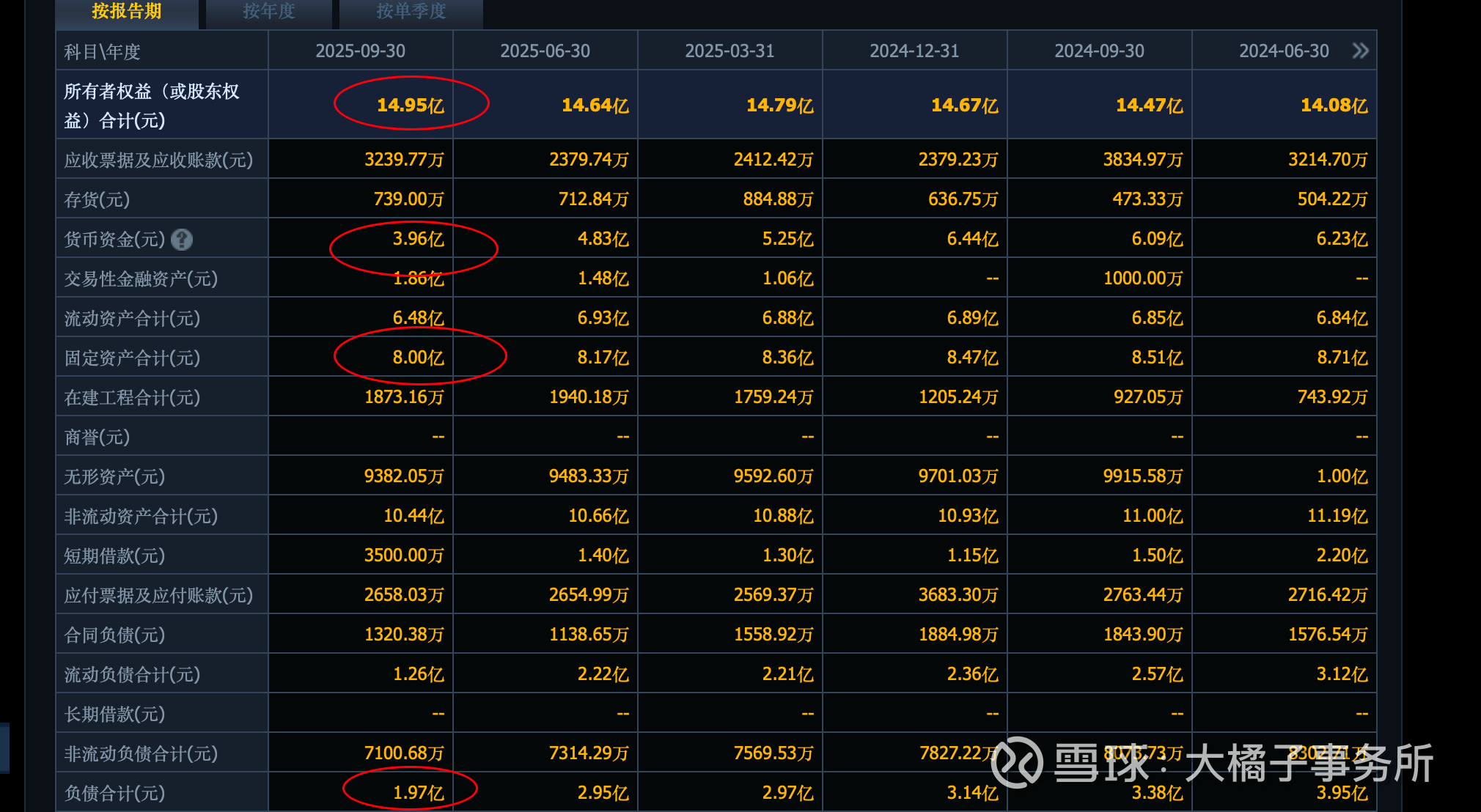Click the help icon beside 货币资金
The height and width of the screenshot is (812, 1481).
[181, 240]
